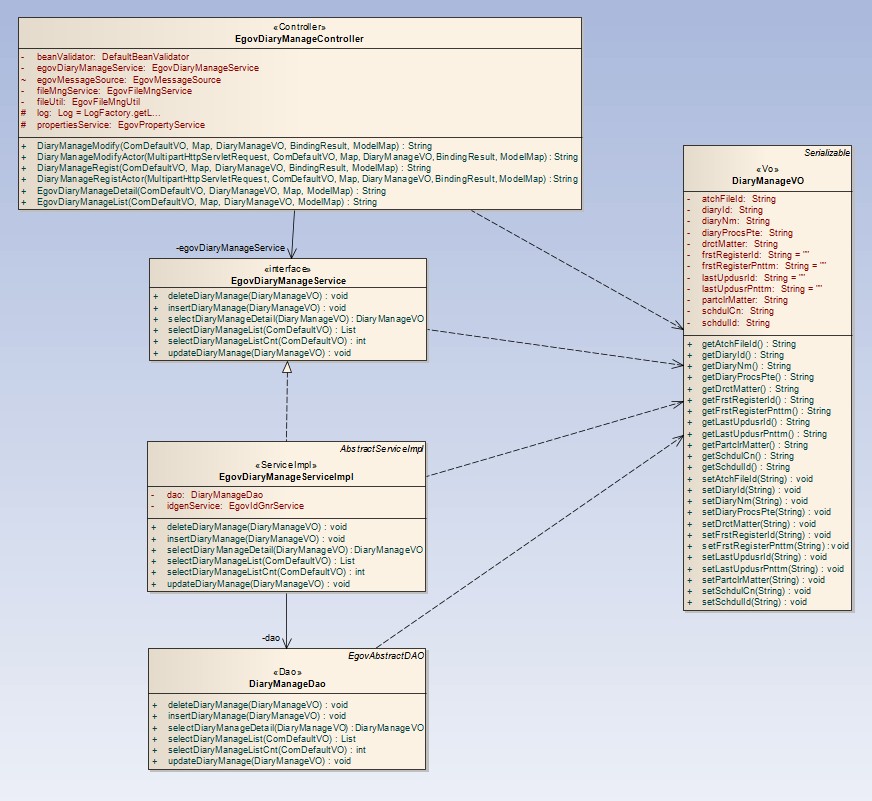The width and height of the screenshot is (872, 801).
Task: Select the DiaryManageDao class title
Action: 288,684
